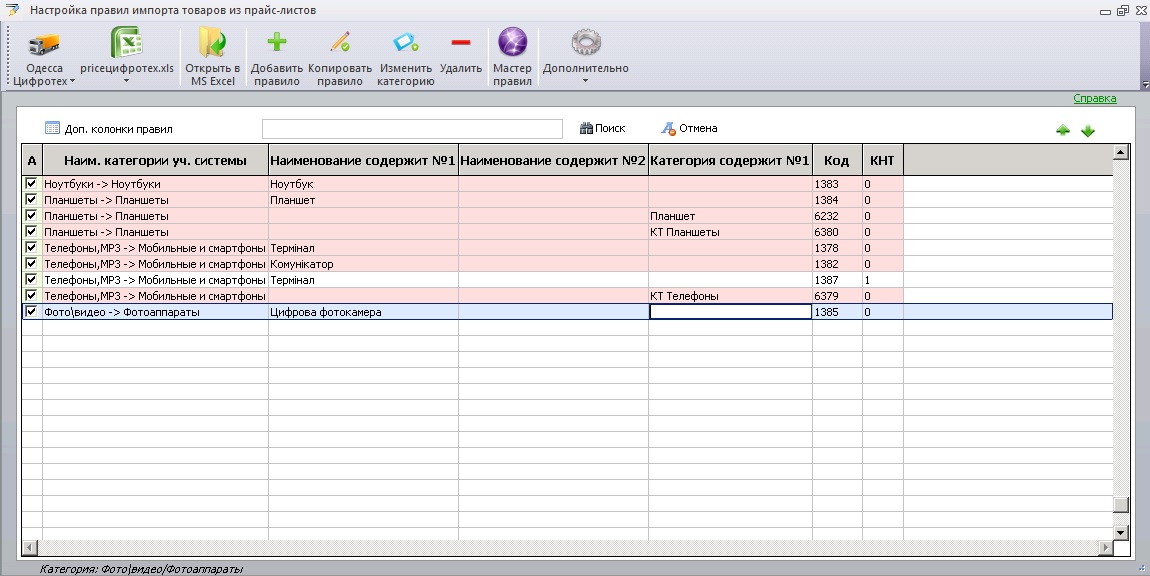The width and height of the screenshot is (1150, 576).
Task: Click Наименование содержит №1 column header
Action: [363, 161]
